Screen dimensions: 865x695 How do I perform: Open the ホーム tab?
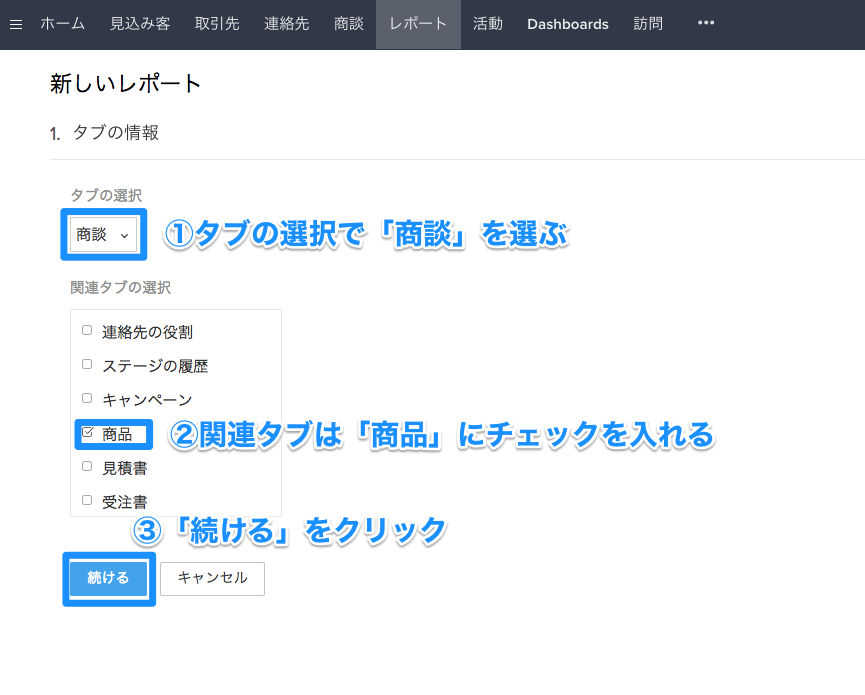pos(62,24)
